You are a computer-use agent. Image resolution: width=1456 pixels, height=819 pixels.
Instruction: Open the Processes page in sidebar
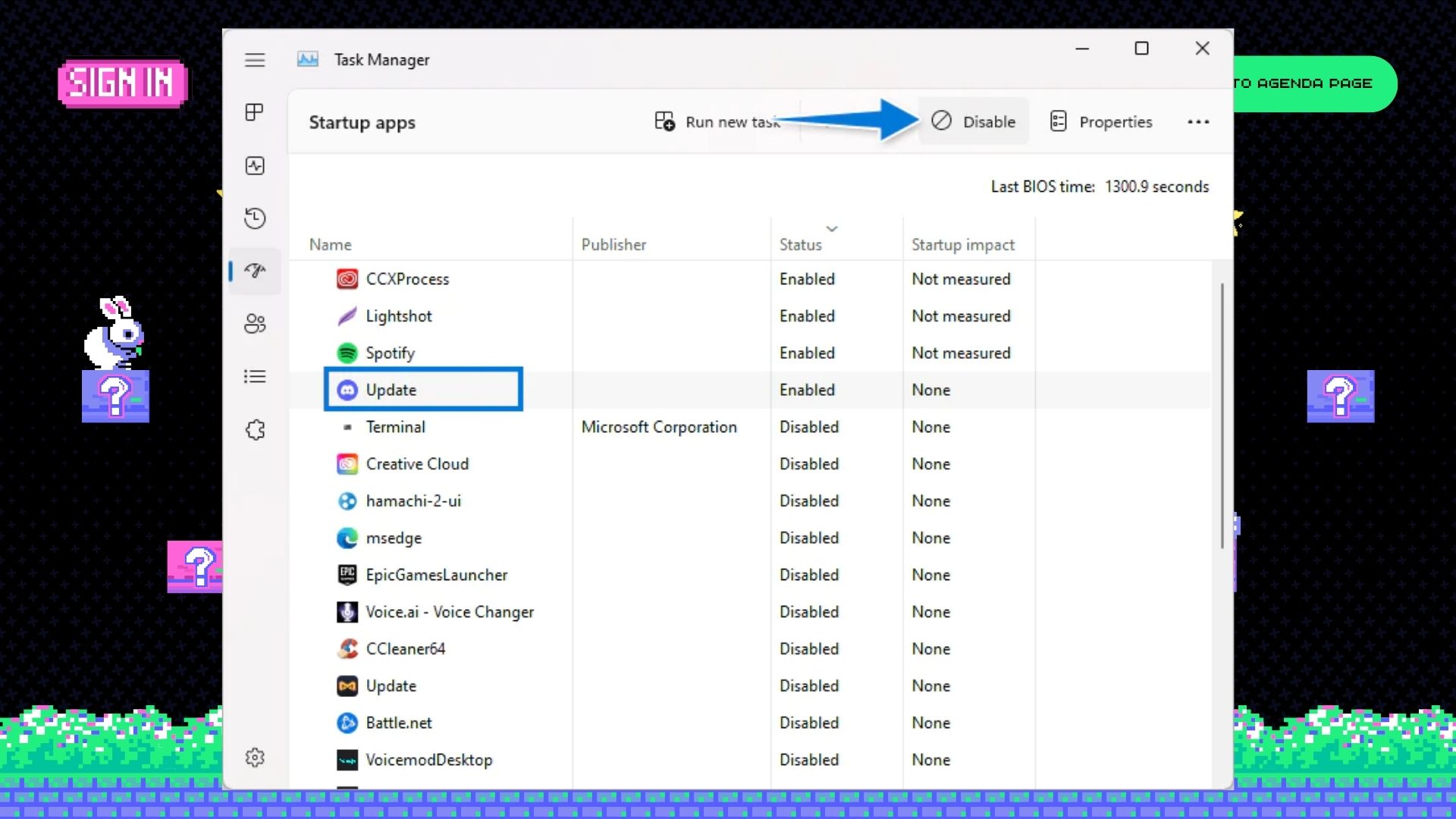(255, 112)
